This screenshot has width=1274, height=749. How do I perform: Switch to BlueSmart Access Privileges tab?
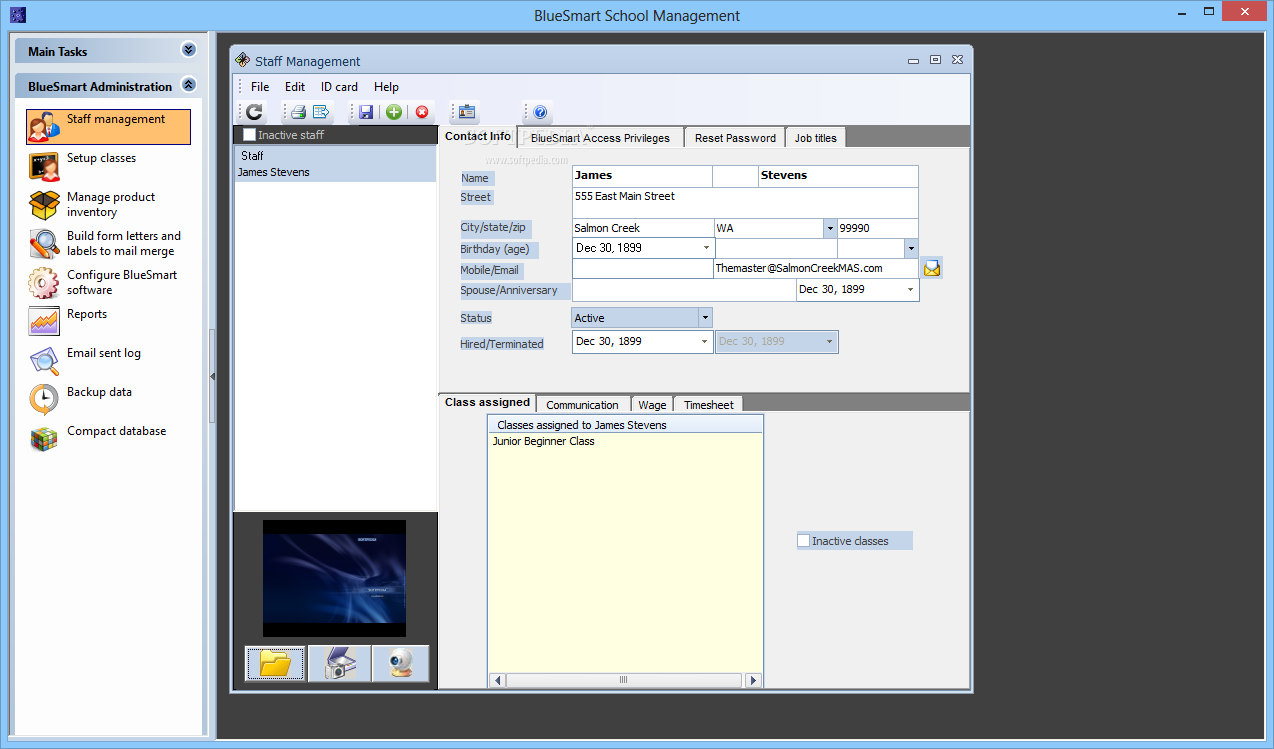click(x=601, y=138)
